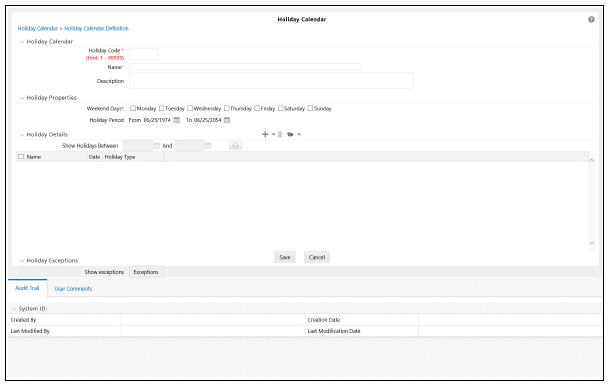Check the Tuesday weekend day box
Viewport: 609px width, 390px height.
point(161,108)
